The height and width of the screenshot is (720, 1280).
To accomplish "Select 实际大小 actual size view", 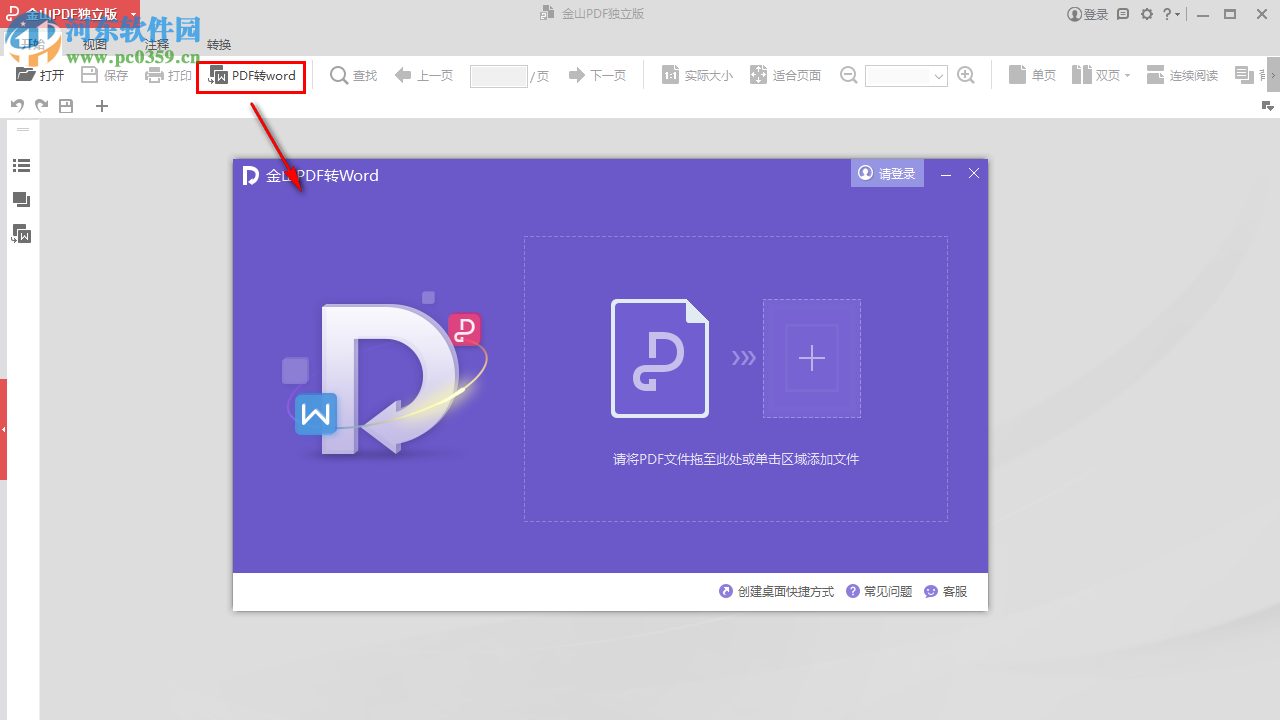I will [x=696, y=75].
